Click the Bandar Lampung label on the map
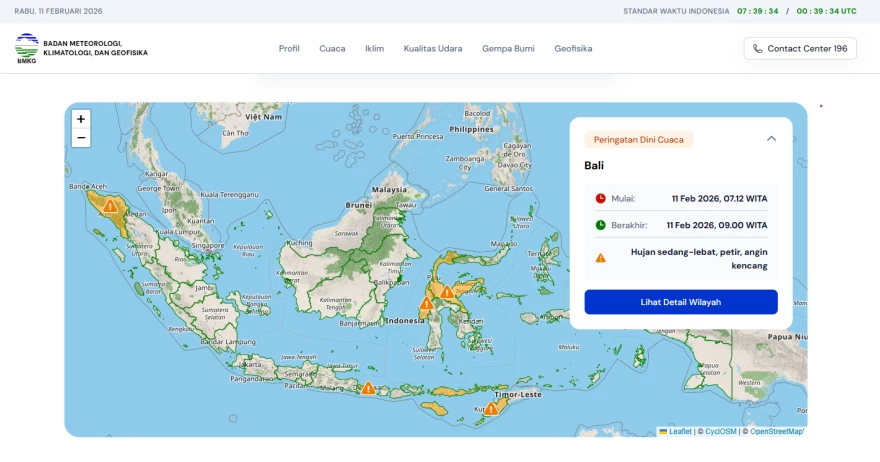880x462 pixels. pos(228,341)
